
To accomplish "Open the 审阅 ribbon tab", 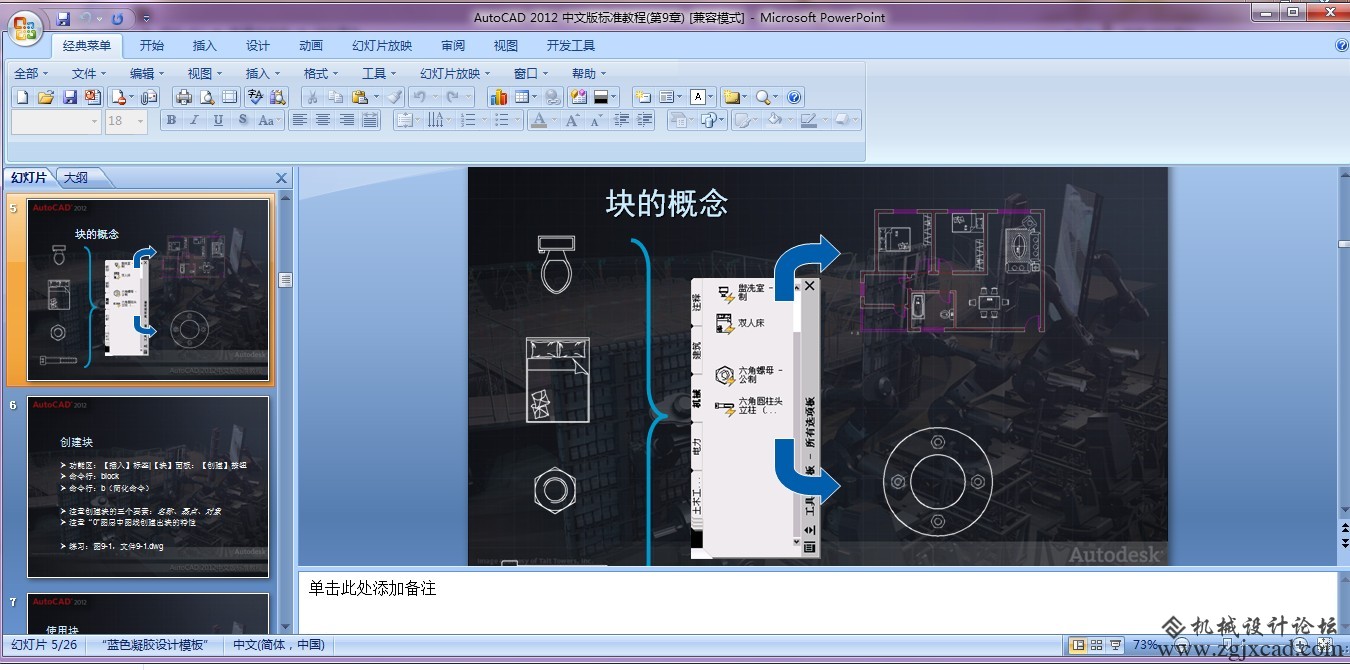I will click(x=453, y=45).
